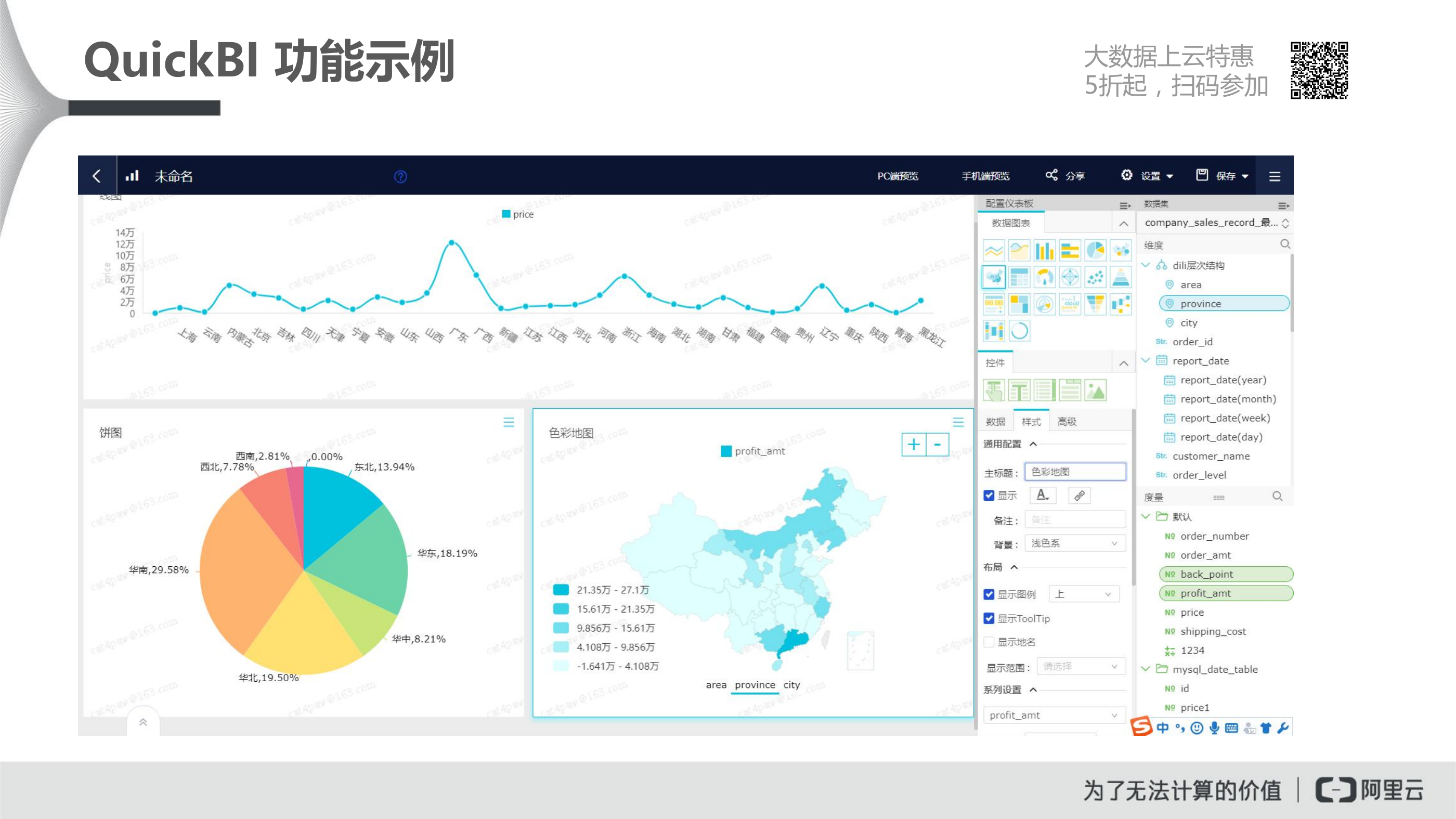Select the radar chart icon
Screen dimensions: 1456x819
point(1070,277)
